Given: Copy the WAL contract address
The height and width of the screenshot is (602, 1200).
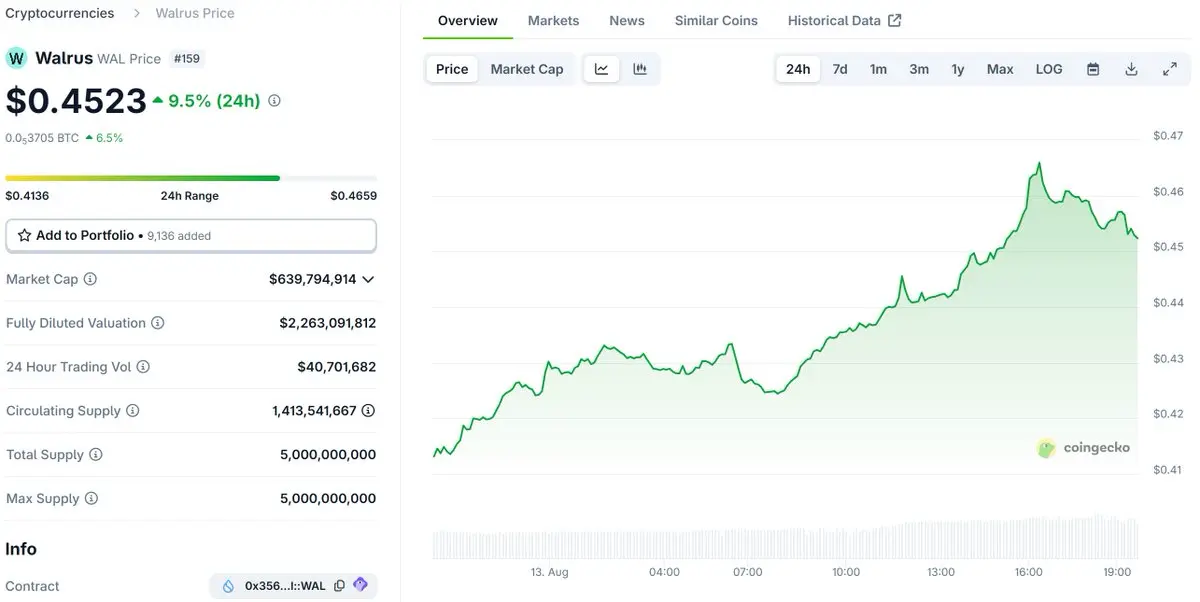Looking at the screenshot, I should coord(339,586).
